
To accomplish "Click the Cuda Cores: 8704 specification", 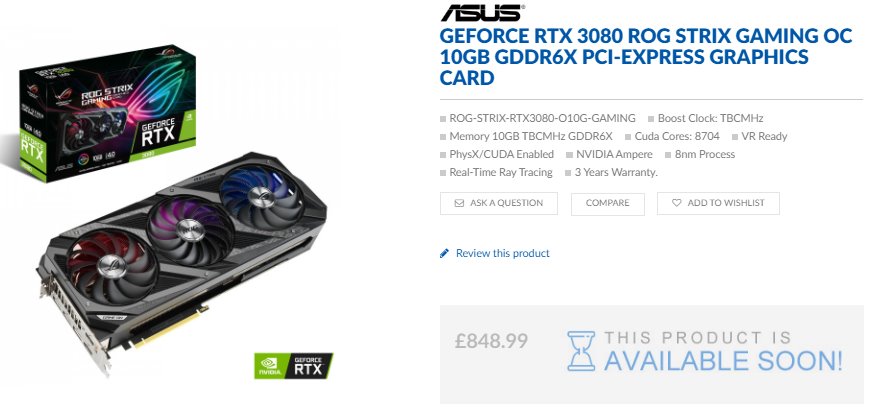I will click(x=677, y=136).
